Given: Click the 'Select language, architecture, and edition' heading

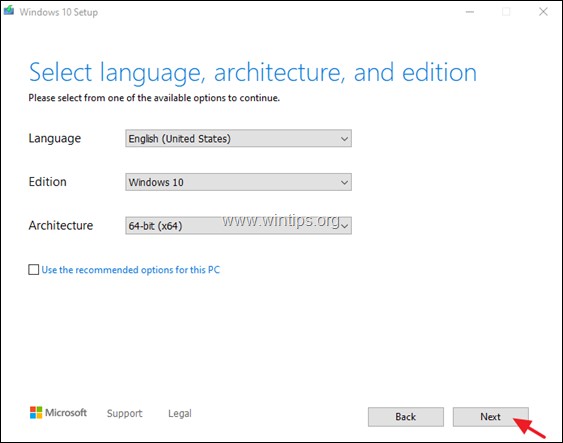Looking at the screenshot, I should [x=253, y=73].
